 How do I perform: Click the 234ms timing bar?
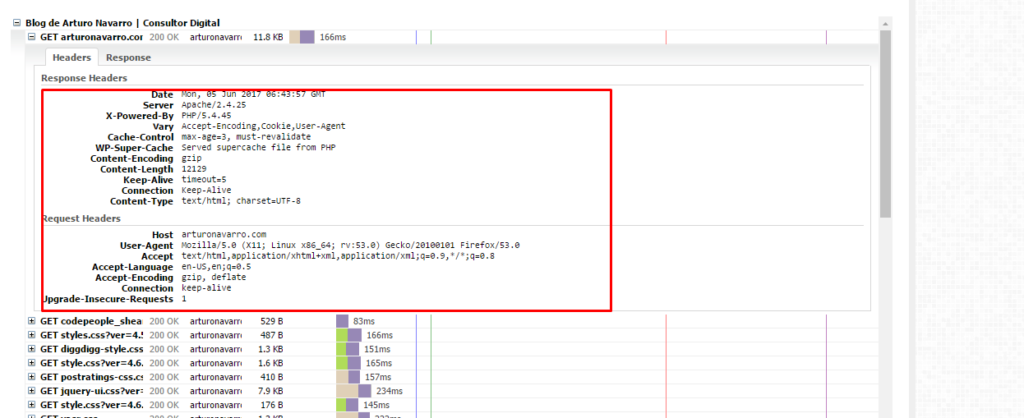[354, 391]
